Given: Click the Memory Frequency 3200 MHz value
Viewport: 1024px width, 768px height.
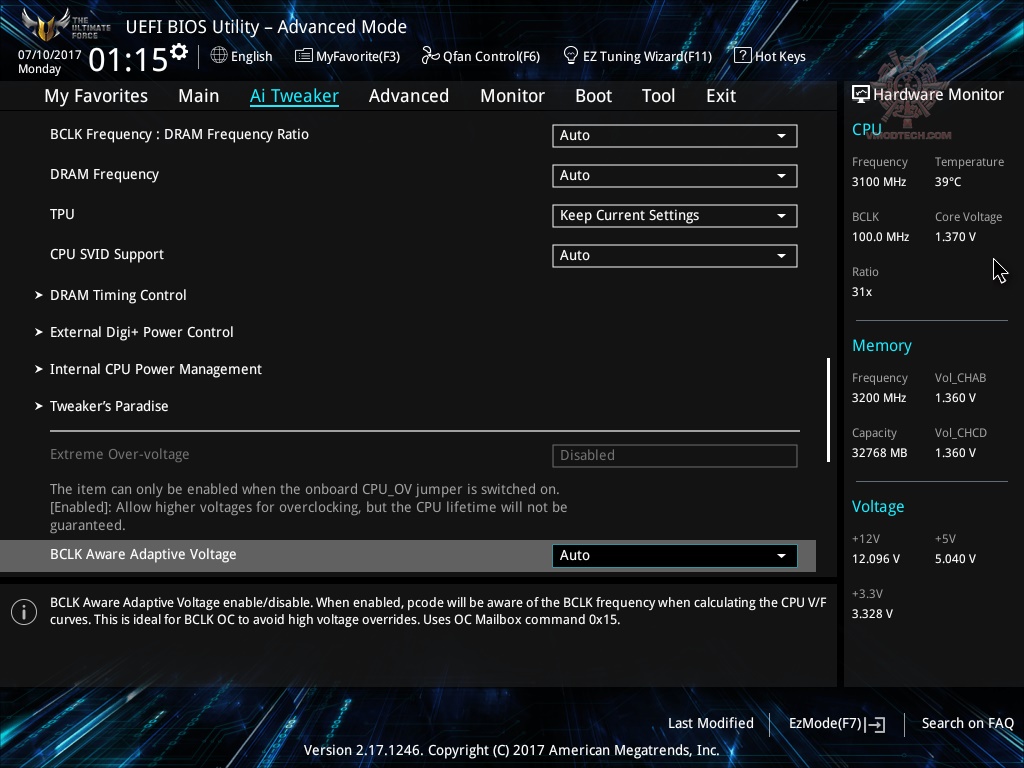Looking at the screenshot, I should pos(879,398).
